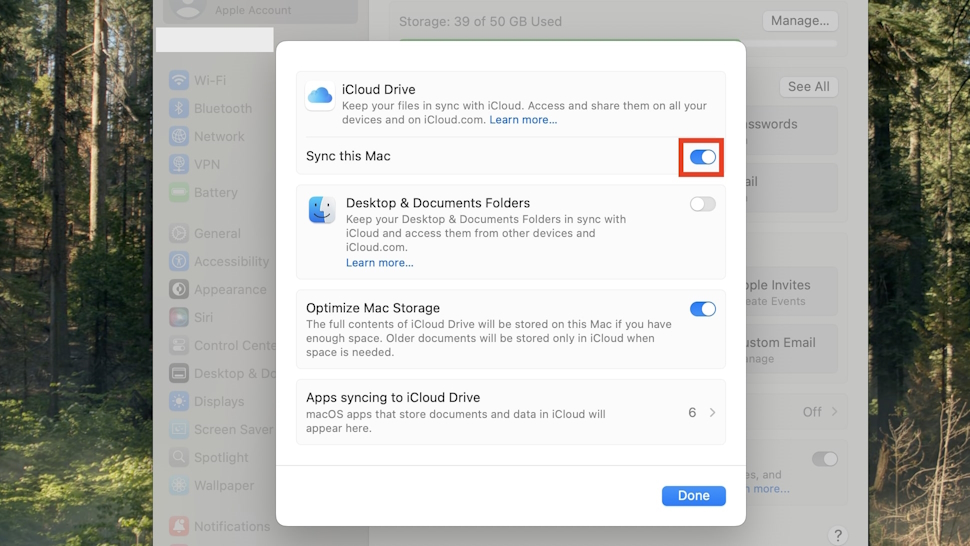
Task: Select Spotlight icon in the sidebar
Action: pos(179,457)
